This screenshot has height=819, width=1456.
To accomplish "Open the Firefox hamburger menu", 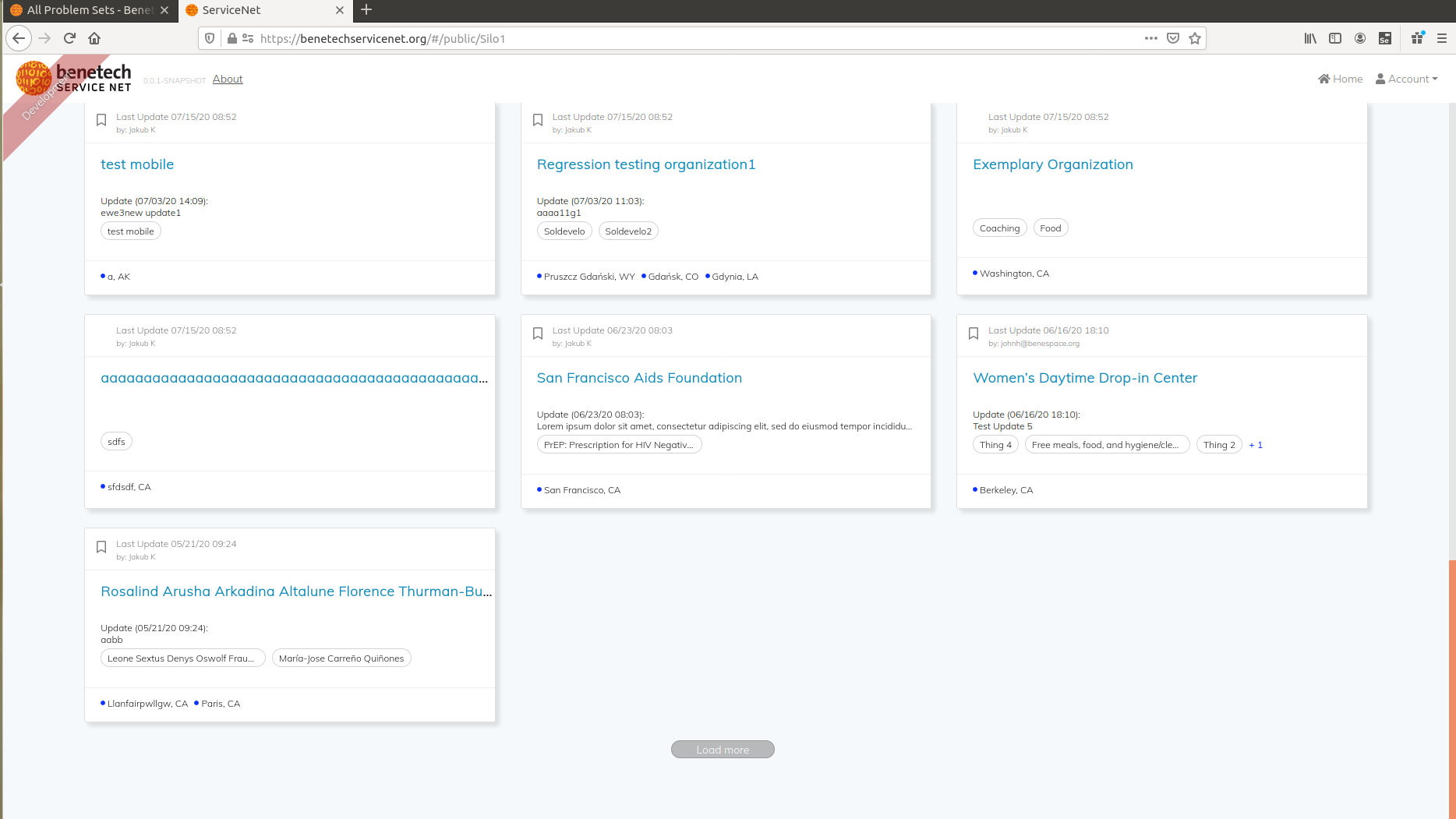I will coord(1443,37).
